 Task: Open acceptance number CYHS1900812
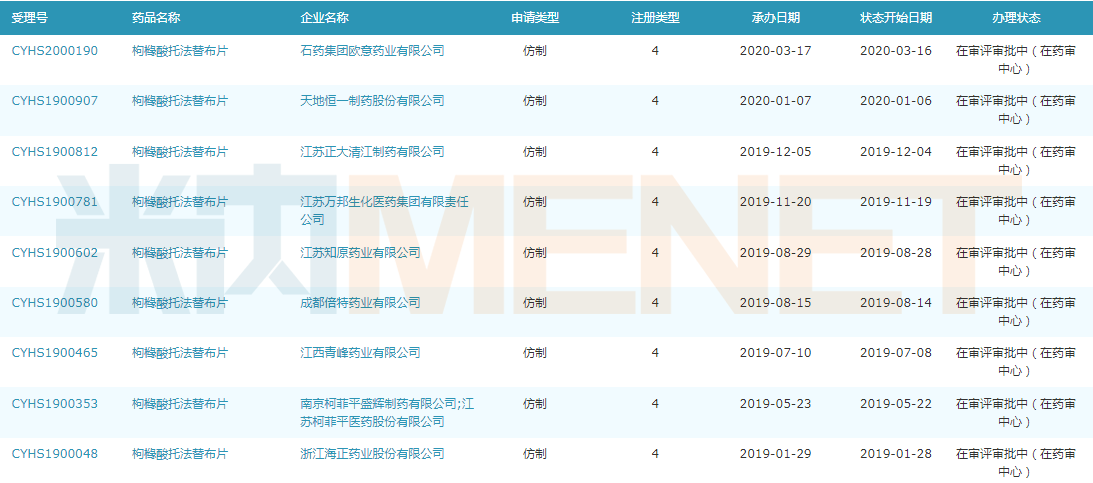[x=54, y=152]
